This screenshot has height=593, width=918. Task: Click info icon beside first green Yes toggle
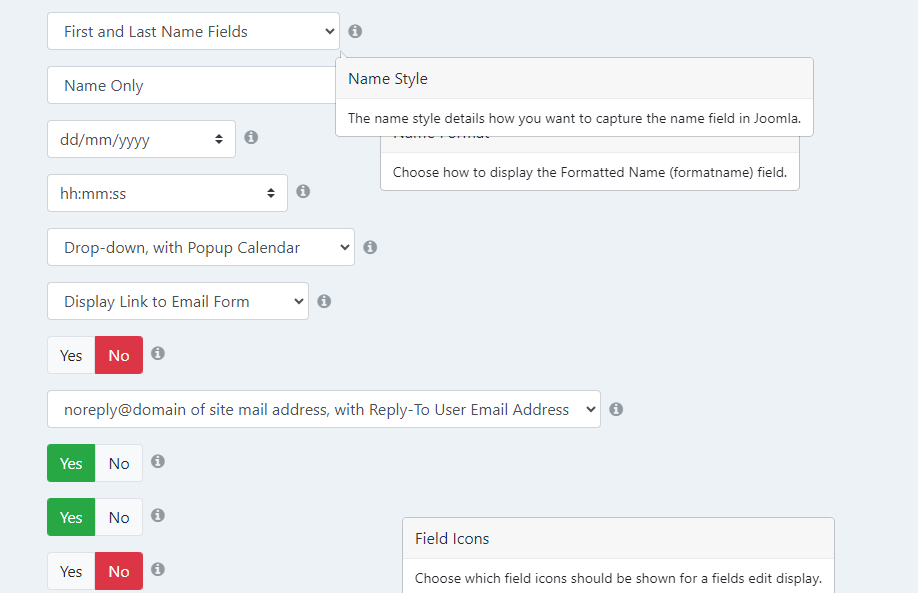(157, 461)
